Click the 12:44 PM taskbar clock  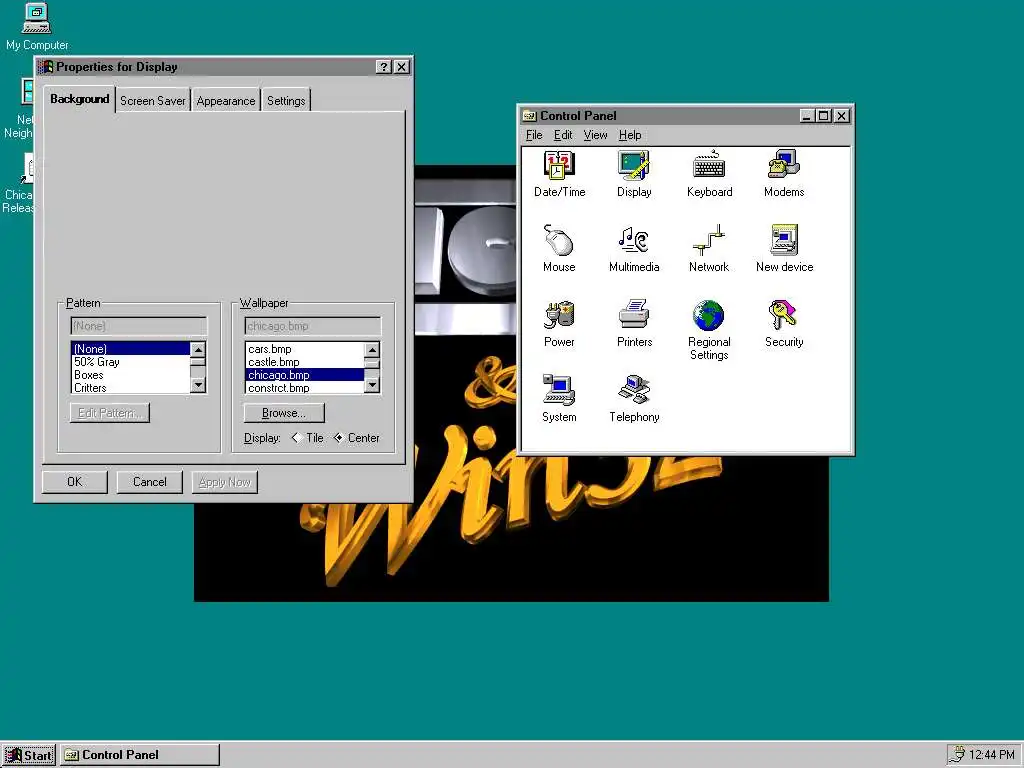click(x=991, y=754)
